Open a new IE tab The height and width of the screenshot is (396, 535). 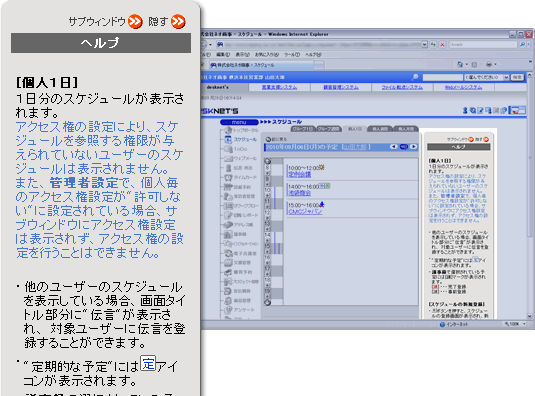pyautogui.click(x=319, y=65)
